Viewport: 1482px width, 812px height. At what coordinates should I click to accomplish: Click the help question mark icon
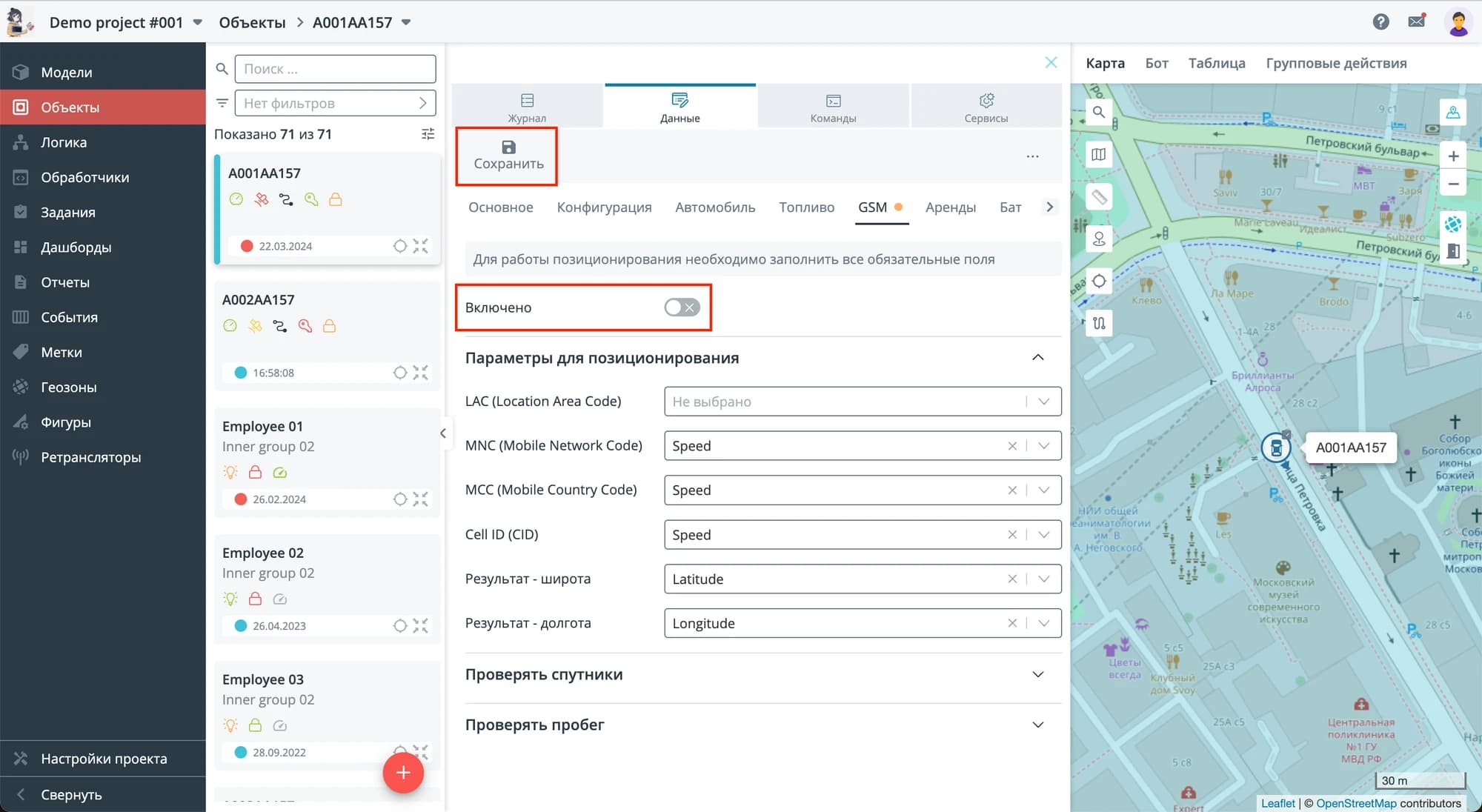1380,21
